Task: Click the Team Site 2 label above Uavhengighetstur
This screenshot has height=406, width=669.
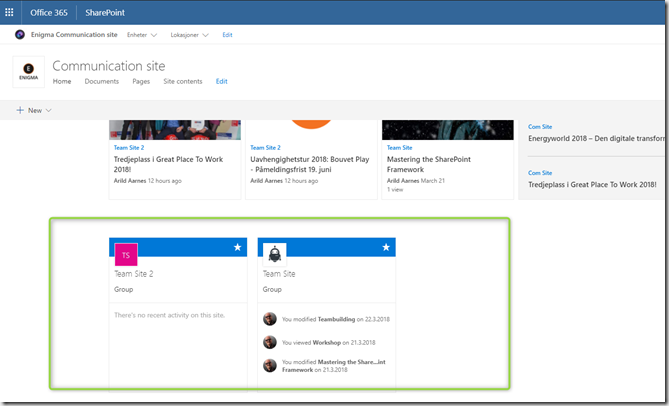Action: pyautogui.click(x=265, y=148)
